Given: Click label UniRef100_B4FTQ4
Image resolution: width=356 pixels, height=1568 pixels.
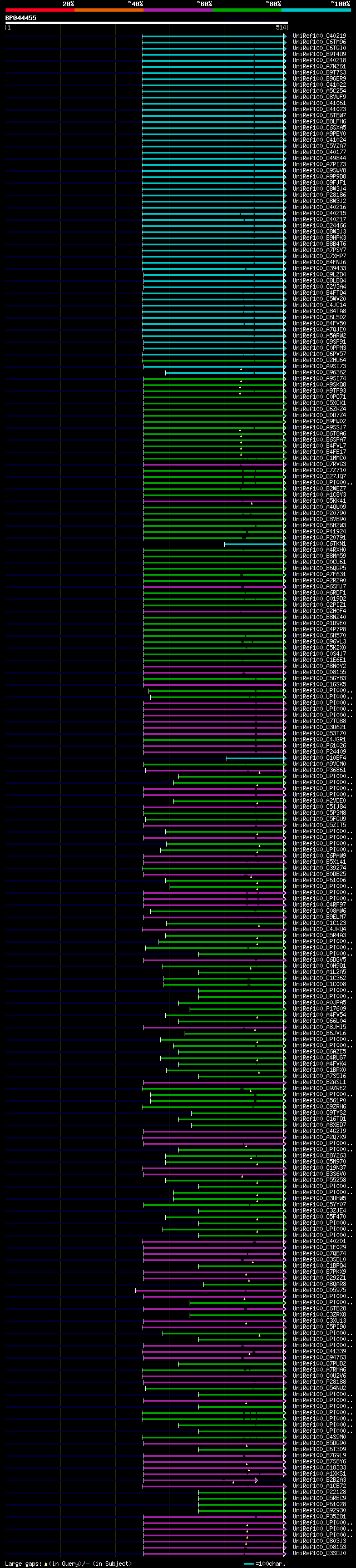Looking at the screenshot, I should click(319, 293).
